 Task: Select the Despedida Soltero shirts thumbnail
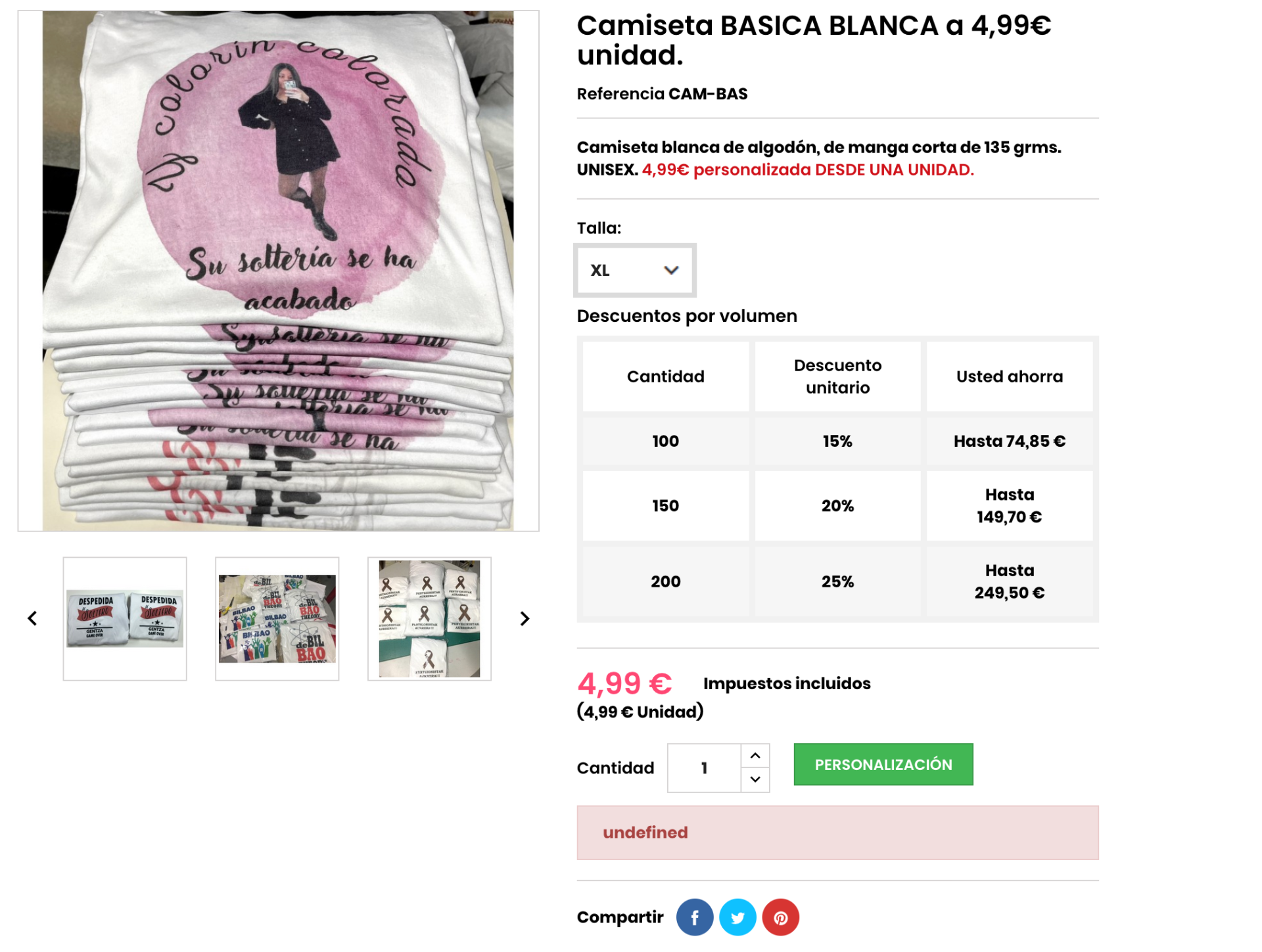coord(125,618)
